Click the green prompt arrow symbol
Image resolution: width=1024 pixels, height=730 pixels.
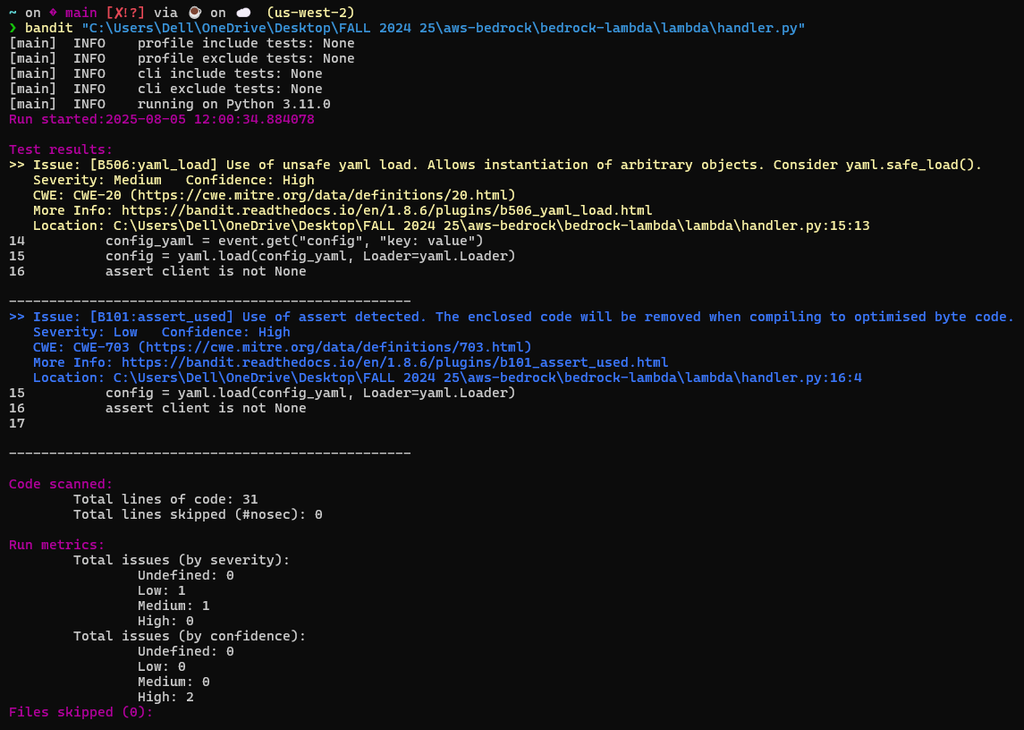[12, 28]
